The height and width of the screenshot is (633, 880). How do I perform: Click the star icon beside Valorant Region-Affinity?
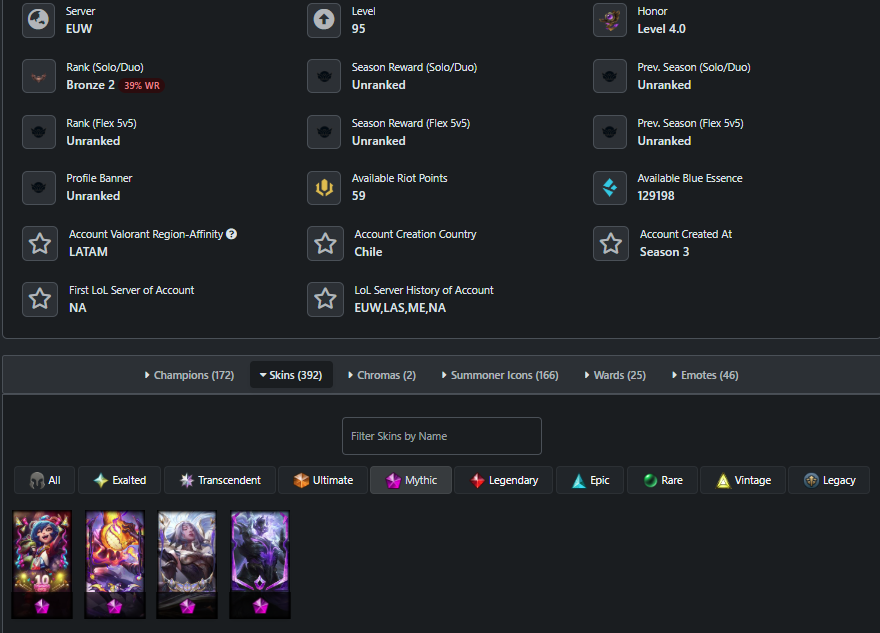pyautogui.click(x=40, y=244)
